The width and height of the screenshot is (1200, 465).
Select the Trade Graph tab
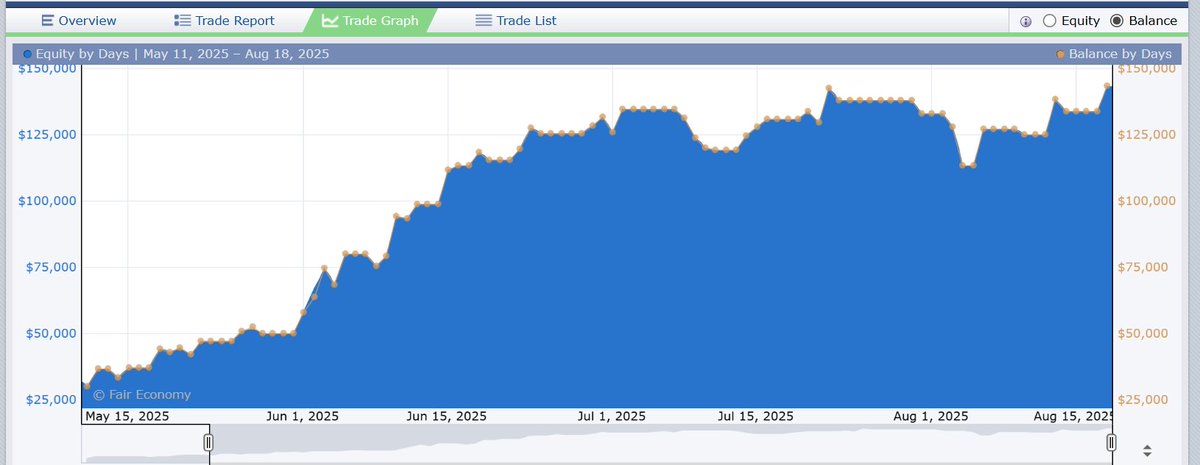[371, 20]
